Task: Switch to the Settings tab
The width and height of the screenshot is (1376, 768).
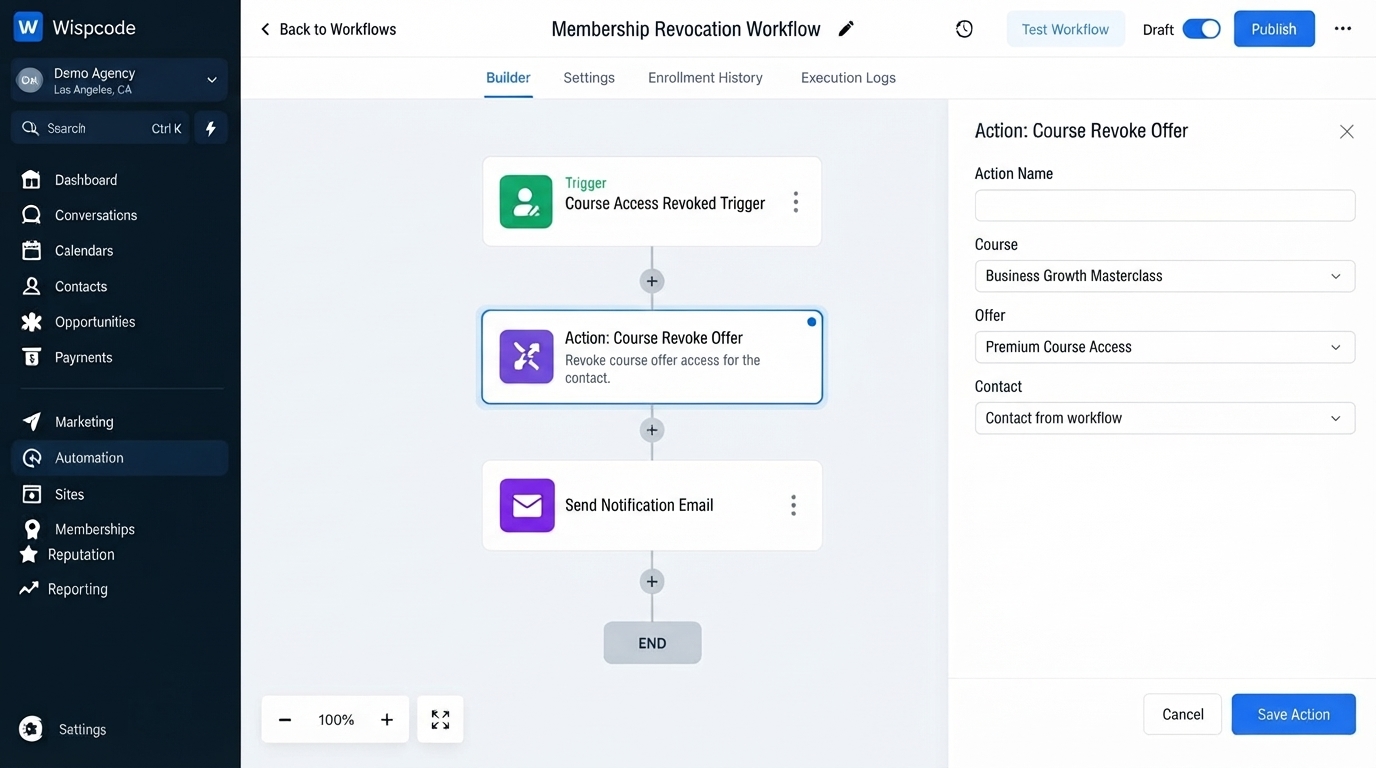Action: [589, 78]
